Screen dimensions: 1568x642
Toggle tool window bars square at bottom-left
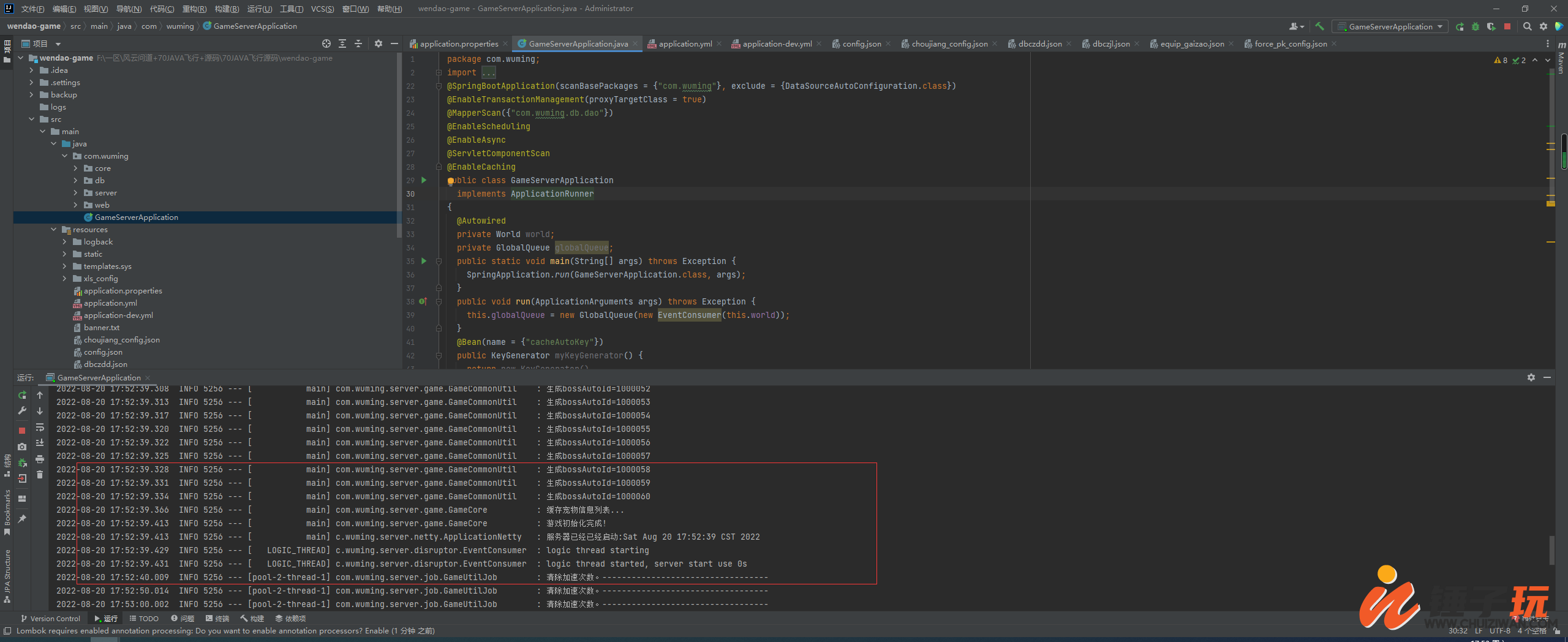tap(7, 631)
